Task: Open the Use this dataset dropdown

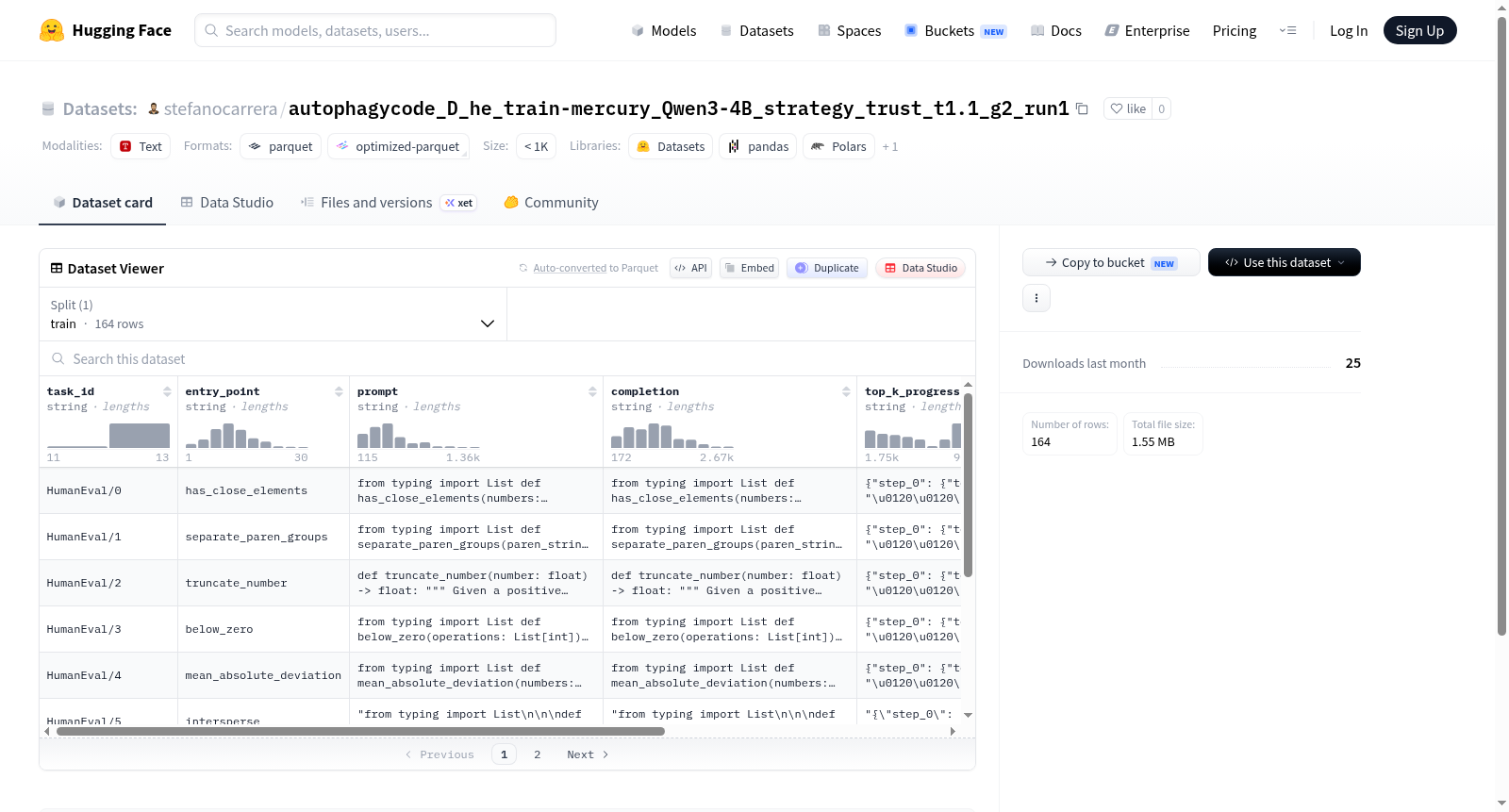Action: point(1284,262)
